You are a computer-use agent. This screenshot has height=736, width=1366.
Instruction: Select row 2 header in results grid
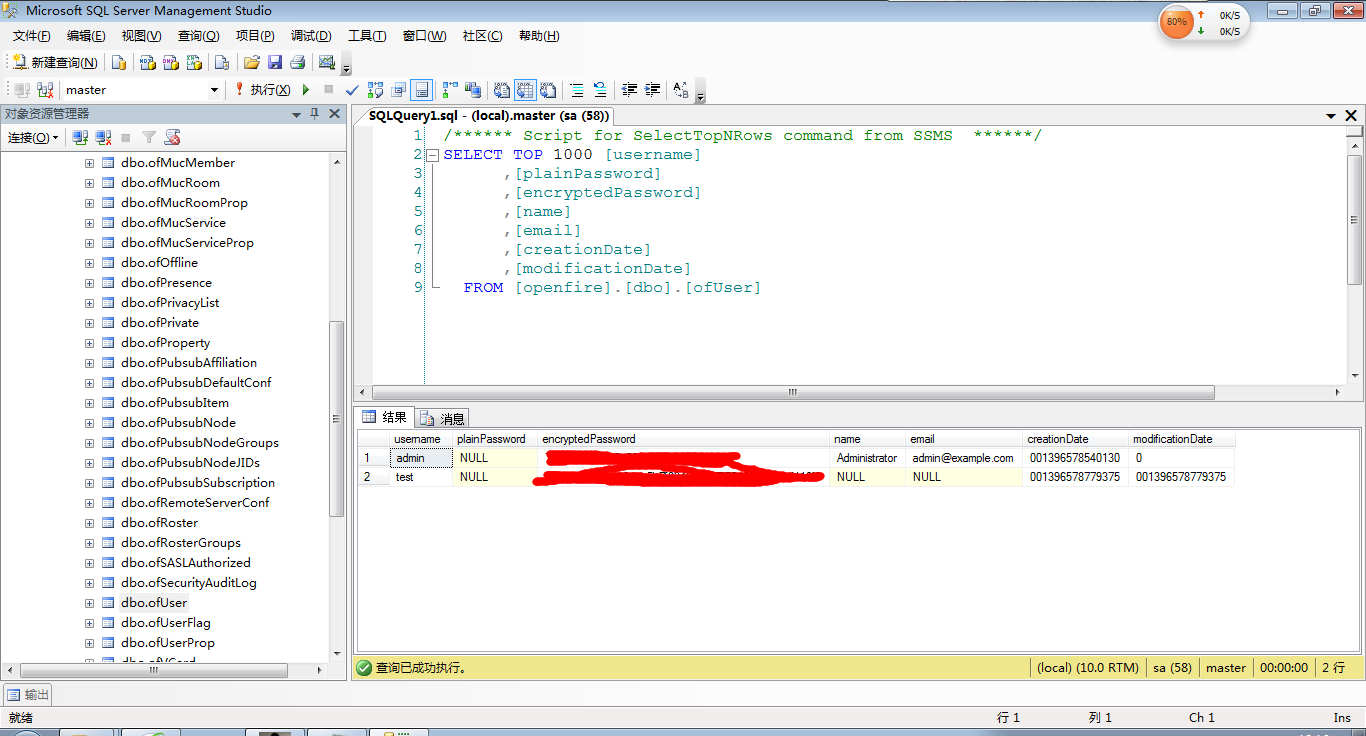point(374,477)
